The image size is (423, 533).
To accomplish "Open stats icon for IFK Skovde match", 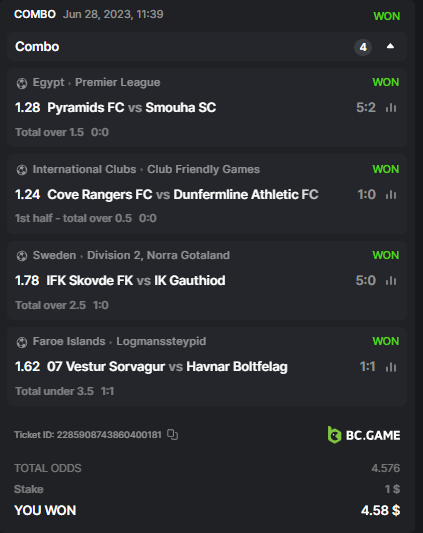I will tap(391, 281).
